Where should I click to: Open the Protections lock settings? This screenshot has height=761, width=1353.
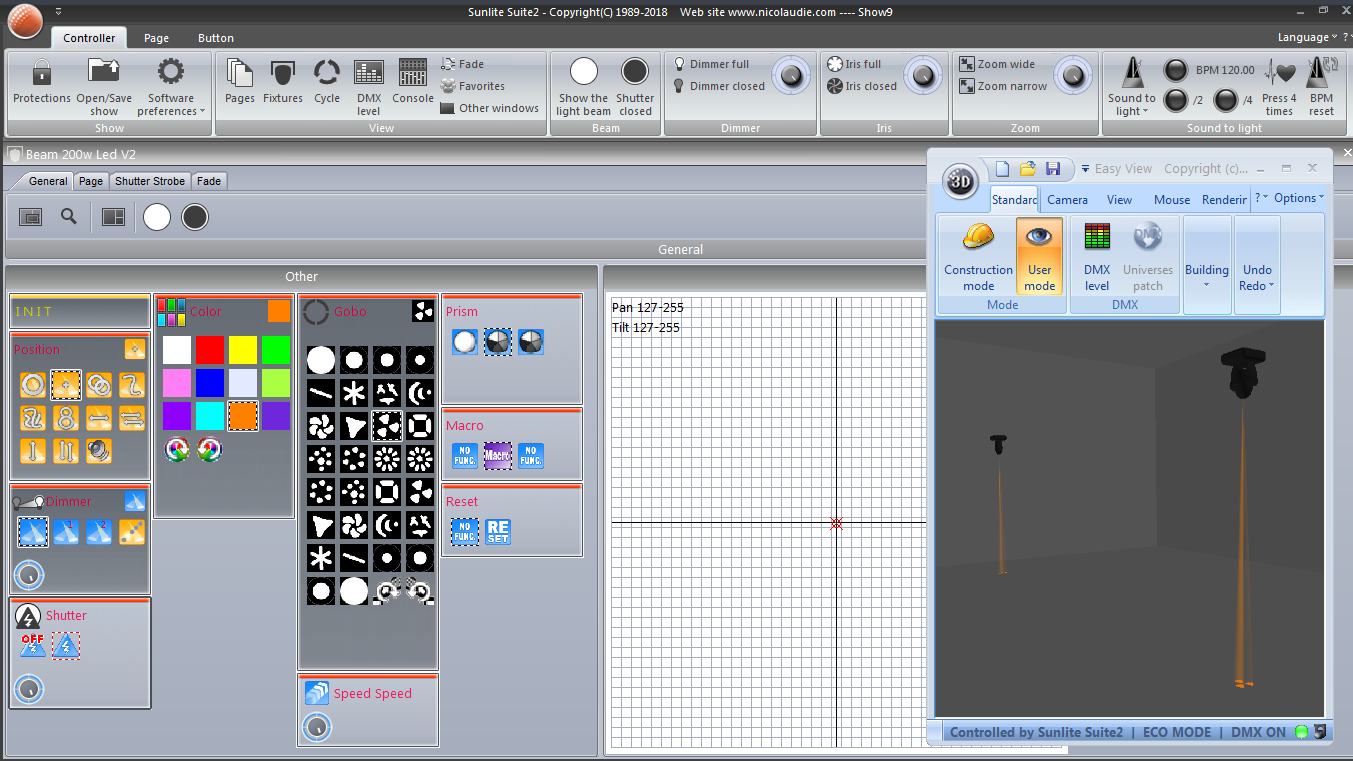41,82
